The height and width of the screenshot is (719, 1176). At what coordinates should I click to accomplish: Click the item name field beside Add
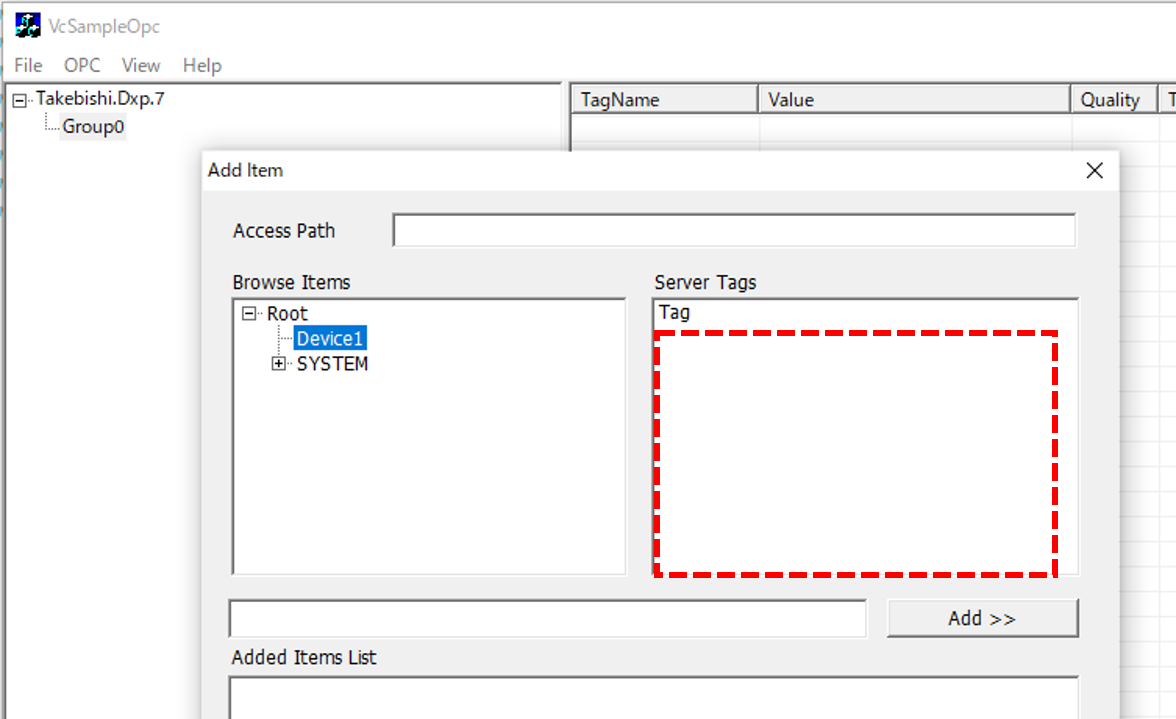(x=547, y=619)
